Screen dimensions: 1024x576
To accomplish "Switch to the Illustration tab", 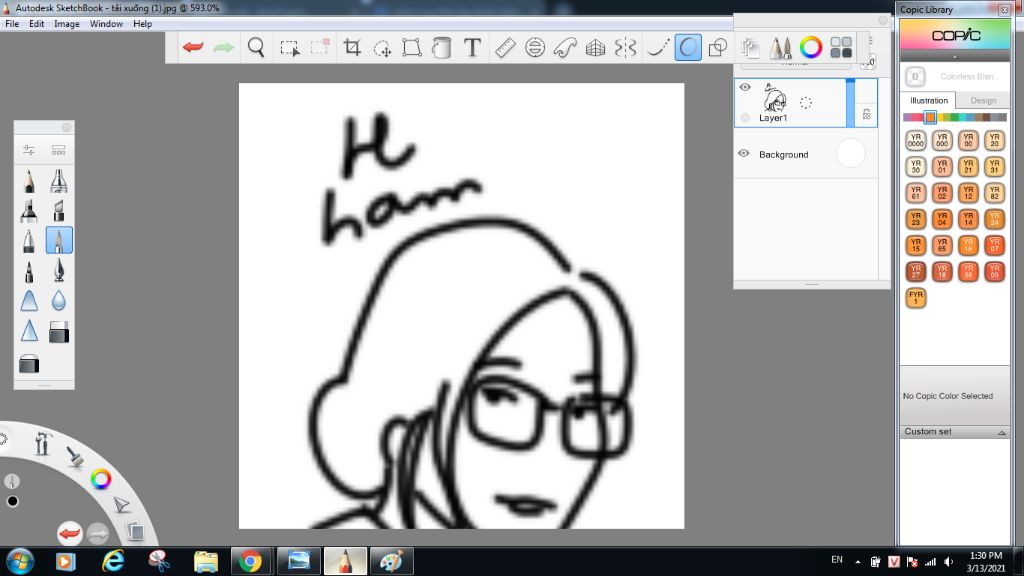I will [929, 101].
